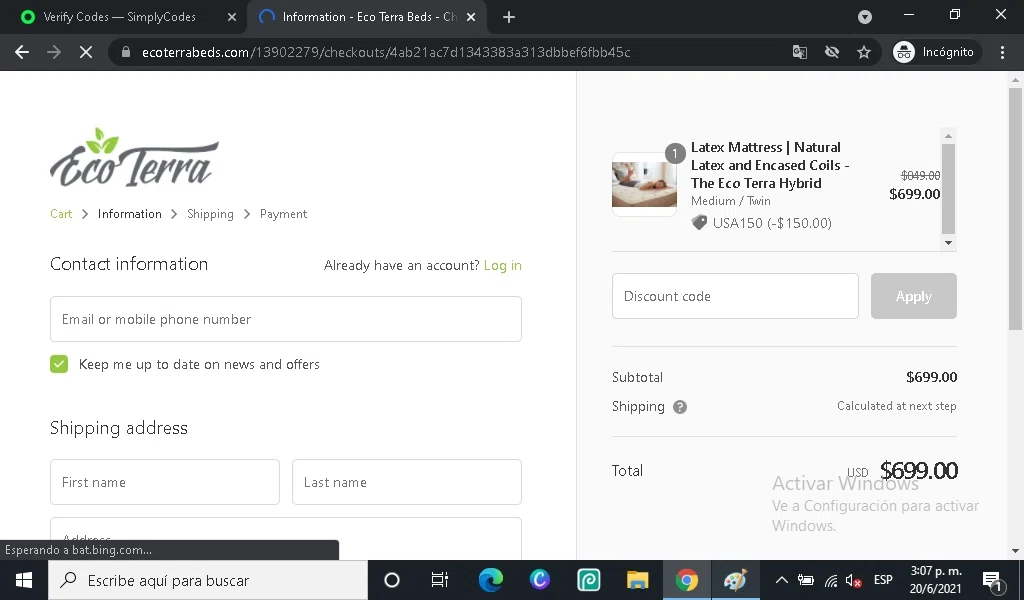Open the notification center icon
1024x600 pixels.
click(993, 580)
